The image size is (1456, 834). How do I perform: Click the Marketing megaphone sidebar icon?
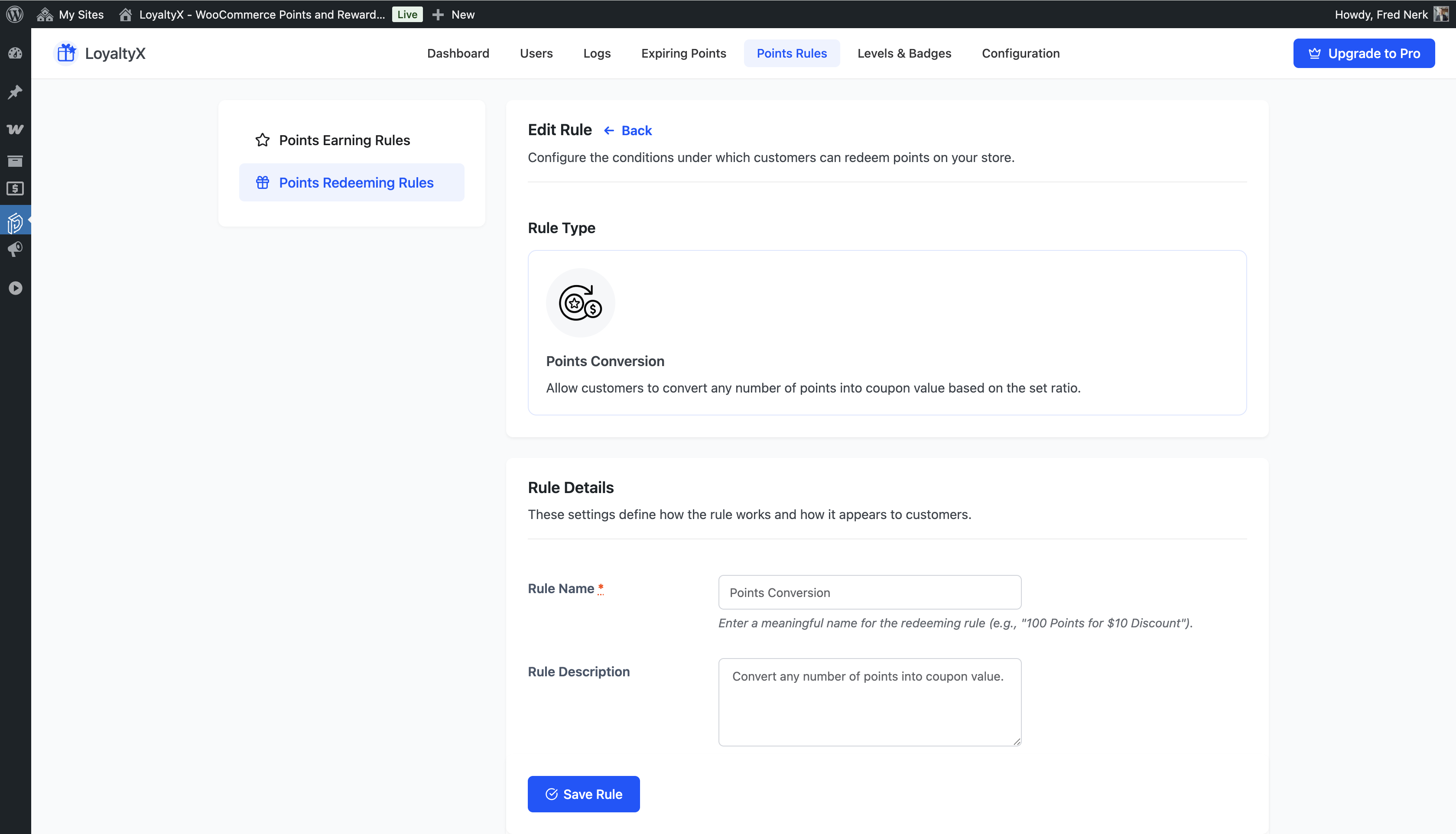(16, 249)
